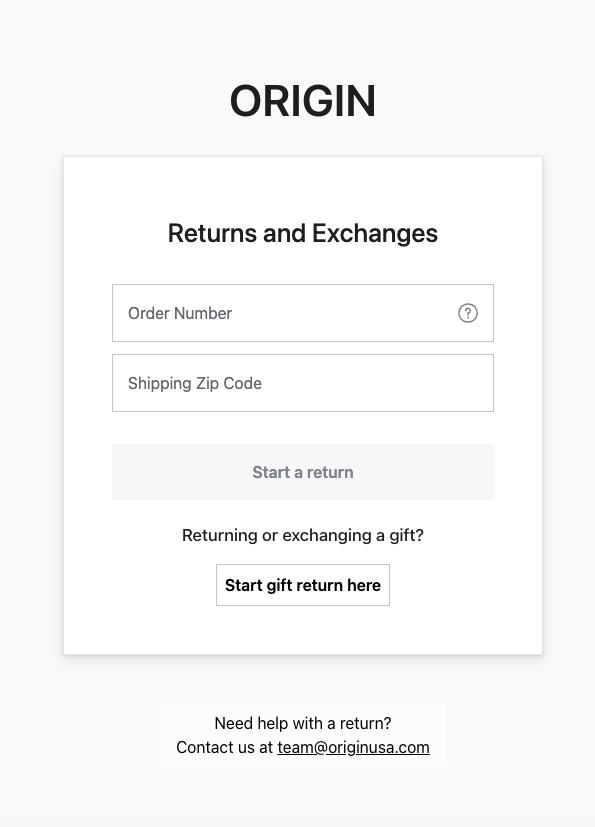595x827 pixels.
Task: Click the Contact us at label
Action: point(225,747)
